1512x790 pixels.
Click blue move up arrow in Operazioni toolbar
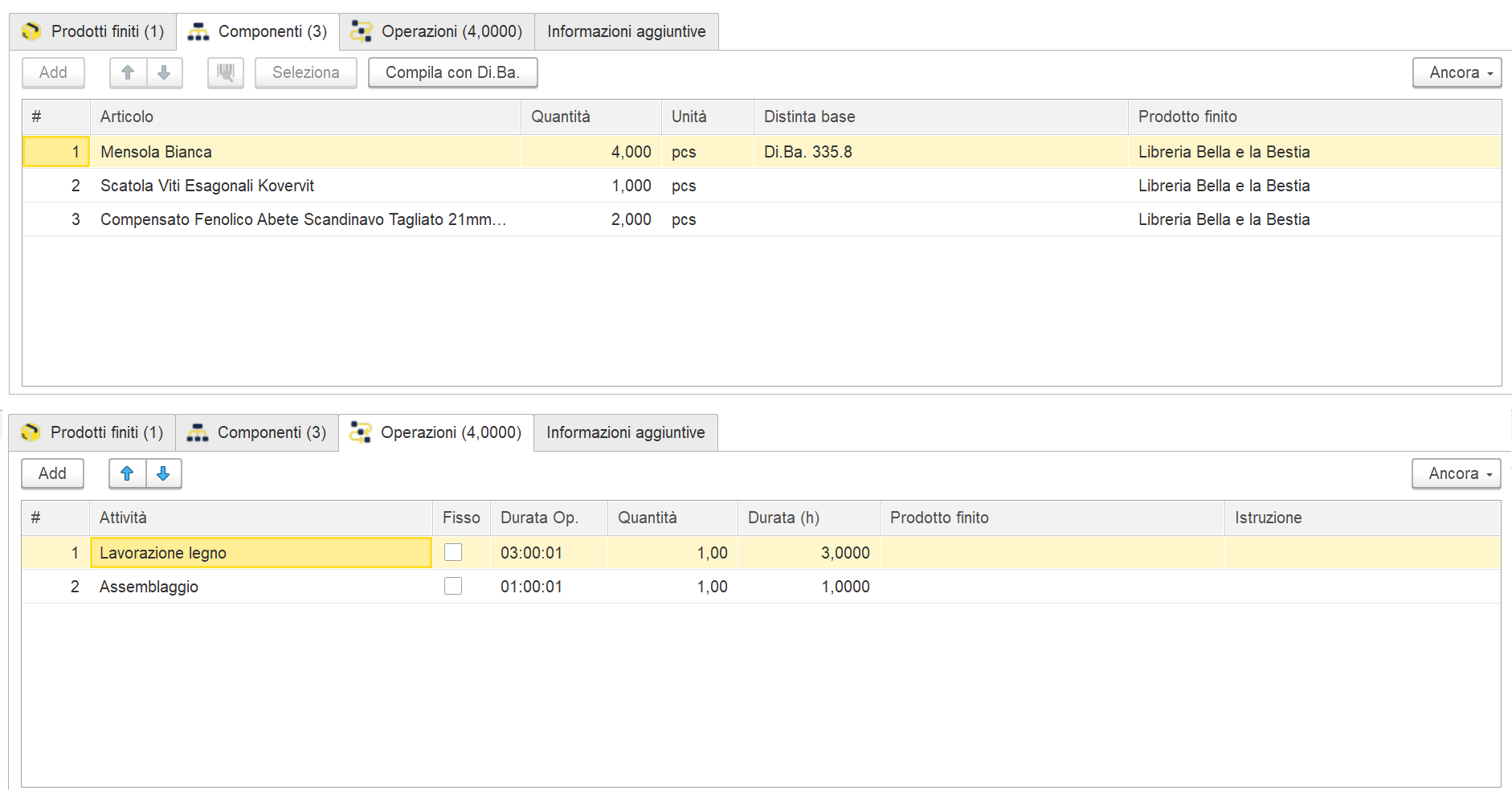tap(127, 473)
